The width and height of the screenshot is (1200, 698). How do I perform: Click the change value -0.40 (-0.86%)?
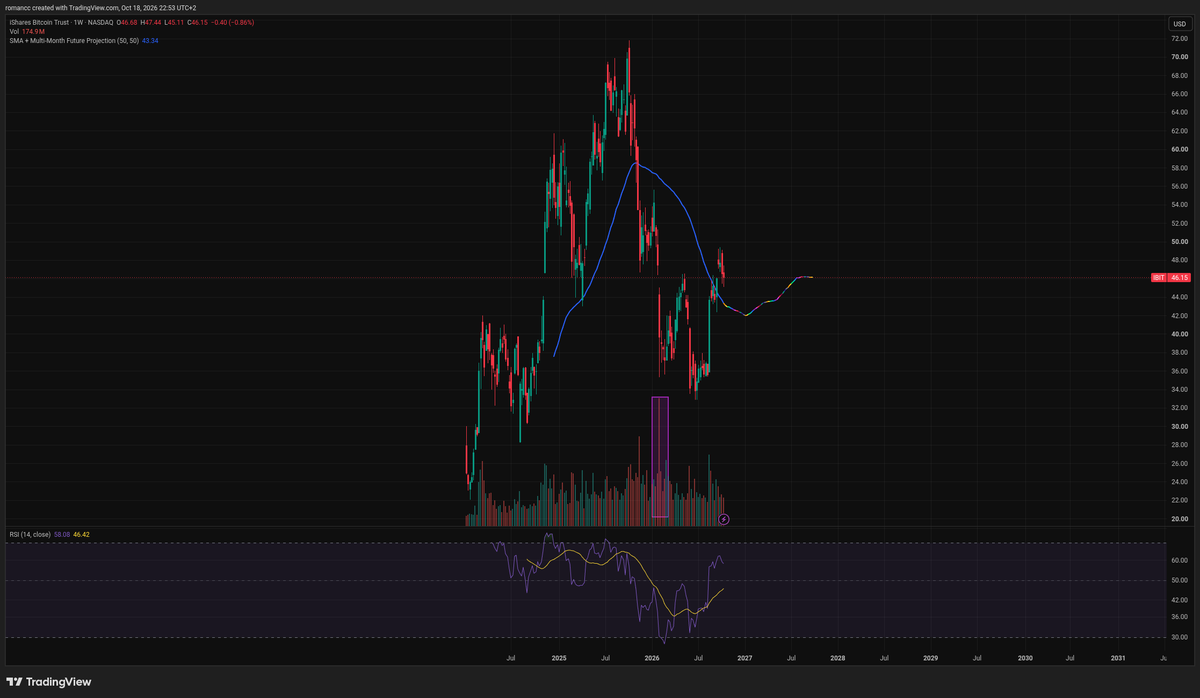232,22
